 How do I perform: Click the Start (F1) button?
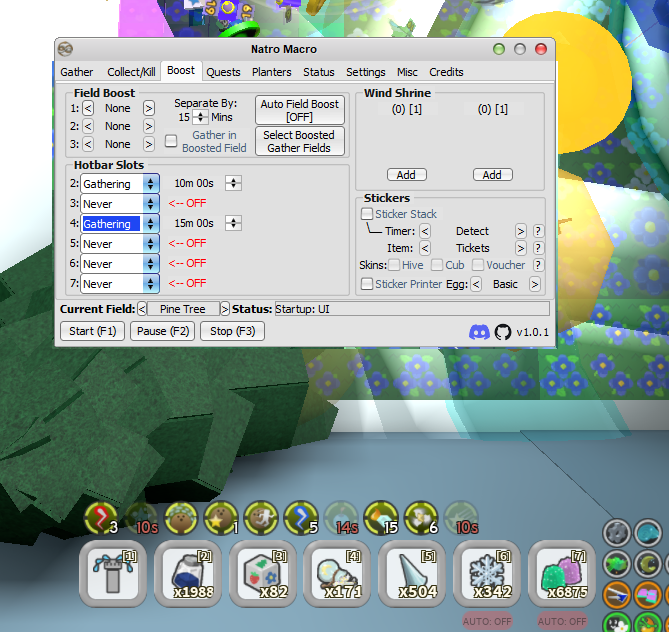pyautogui.click(x=93, y=331)
